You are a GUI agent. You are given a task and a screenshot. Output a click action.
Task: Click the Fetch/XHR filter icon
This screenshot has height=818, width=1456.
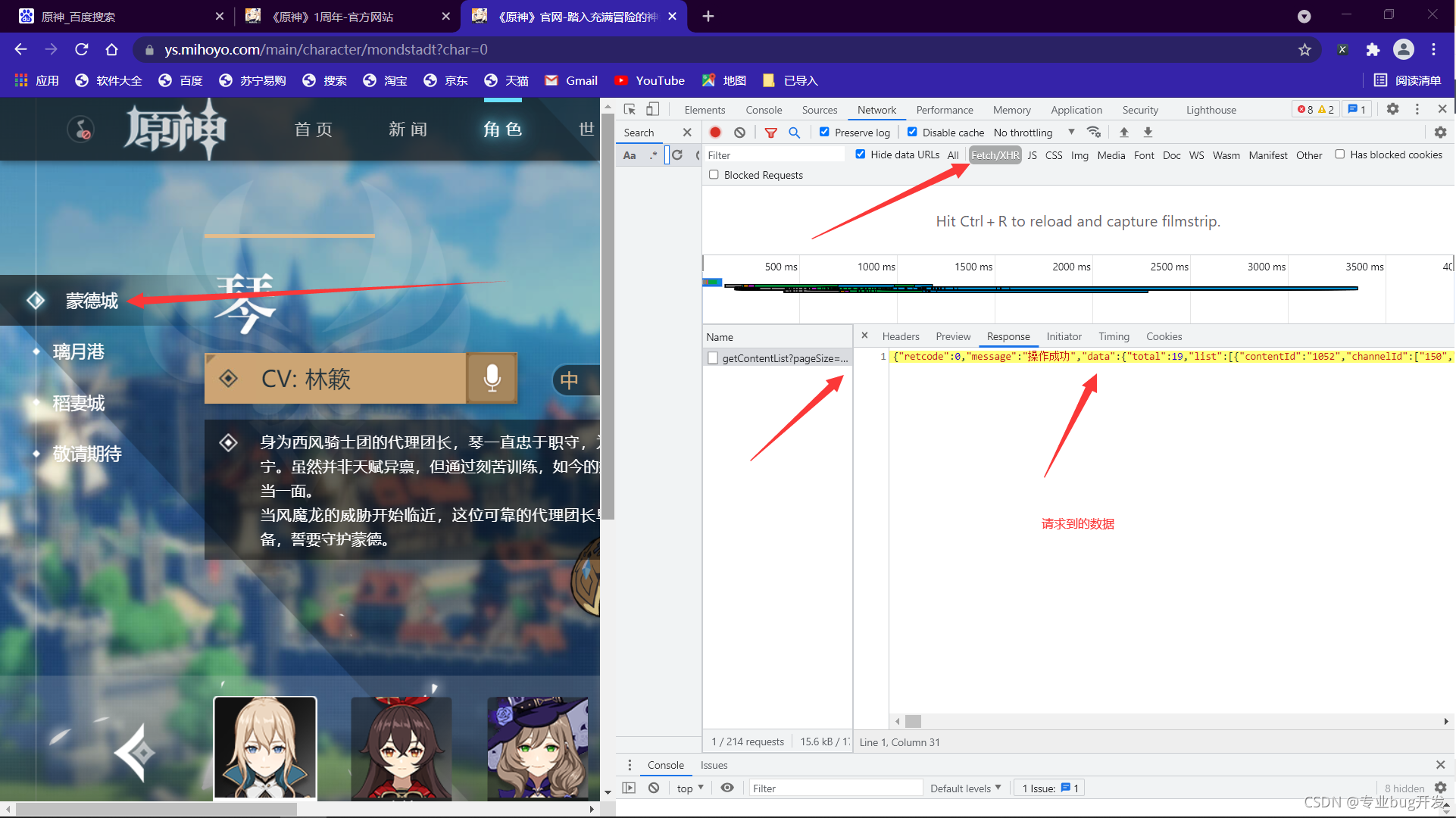(994, 155)
